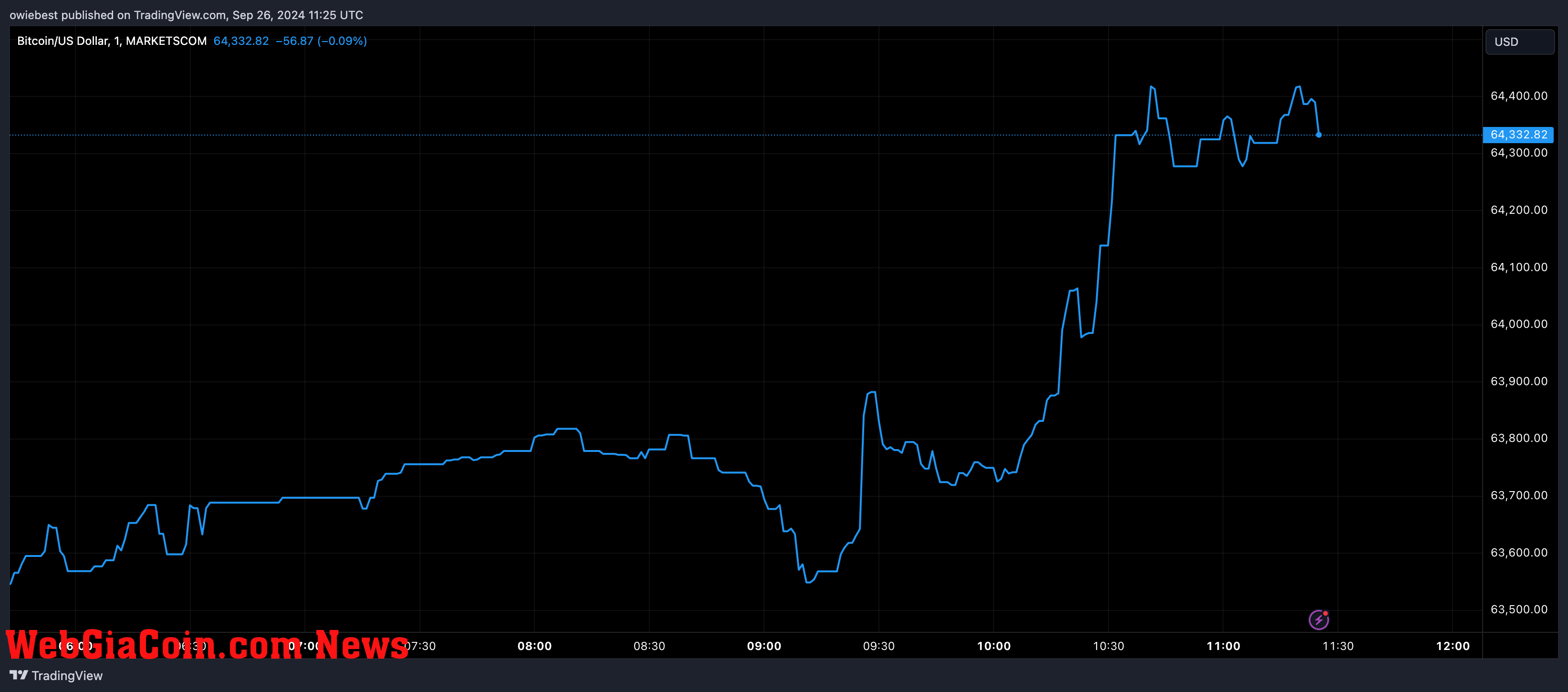1568x692 pixels.
Task: Click the 09:30 time axis label
Action: pos(879,646)
